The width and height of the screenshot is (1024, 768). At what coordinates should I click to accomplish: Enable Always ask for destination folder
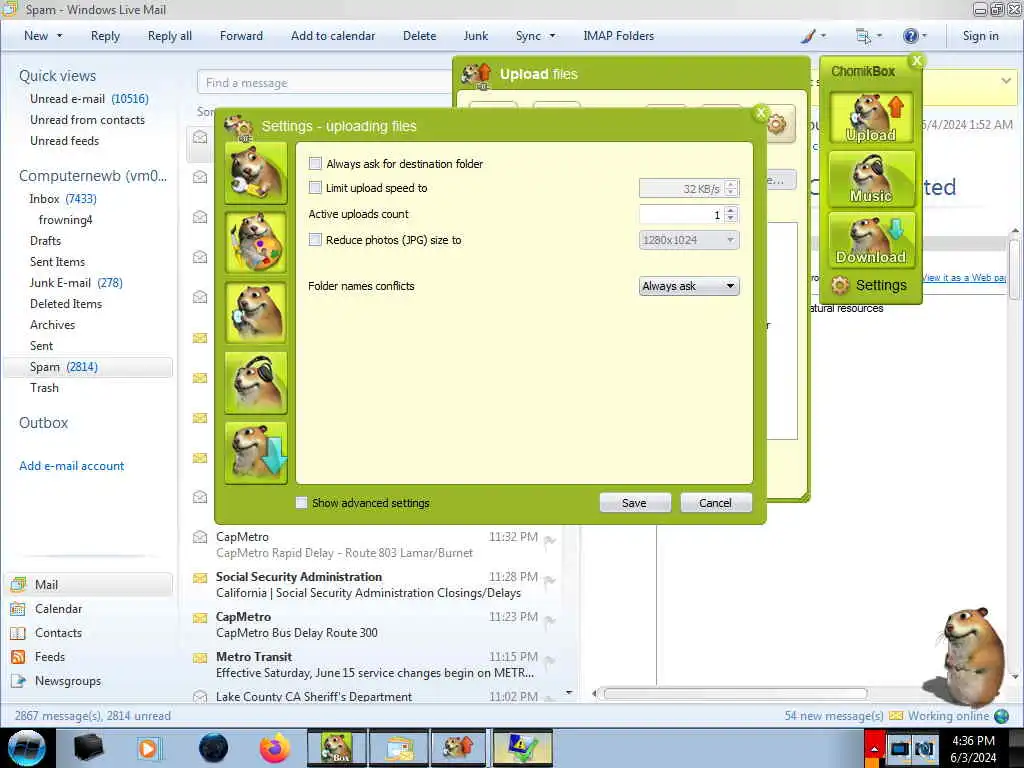coord(315,163)
